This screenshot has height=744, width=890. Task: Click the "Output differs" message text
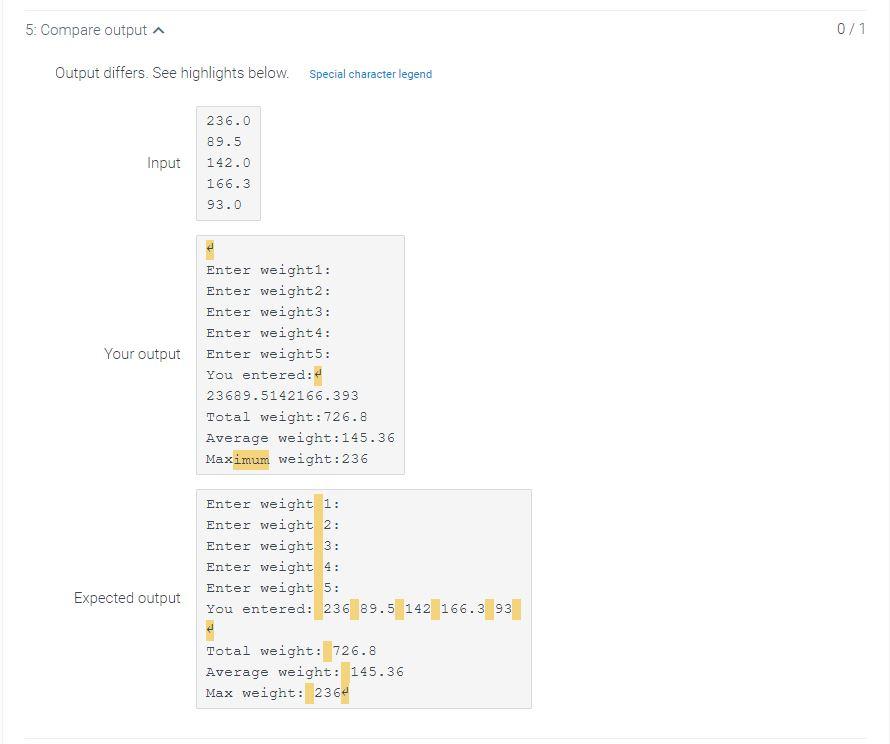(x=169, y=74)
